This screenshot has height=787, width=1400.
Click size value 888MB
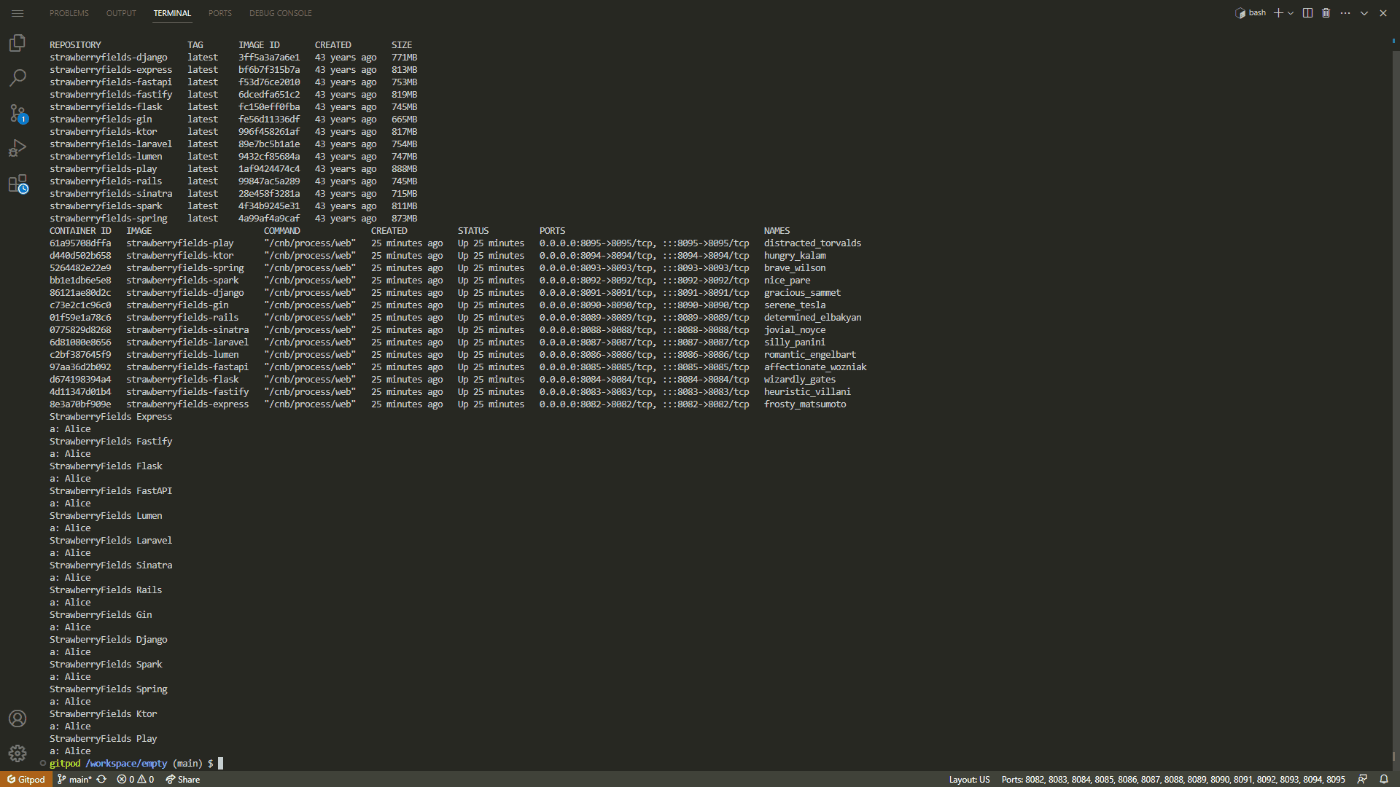tap(404, 169)
